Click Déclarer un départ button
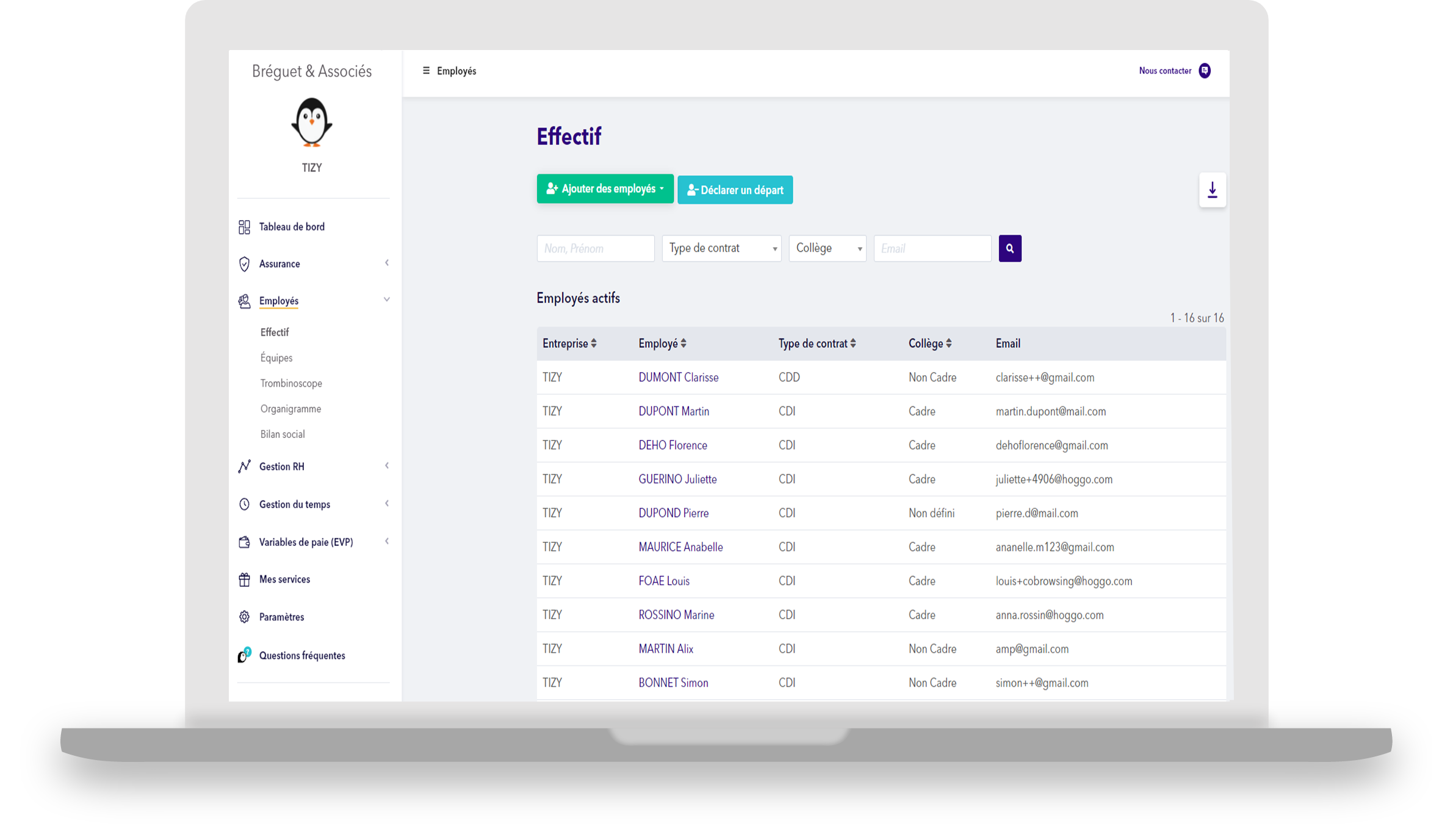The image size is (1453, 840). pyautogui.click(x=735, y=190)
